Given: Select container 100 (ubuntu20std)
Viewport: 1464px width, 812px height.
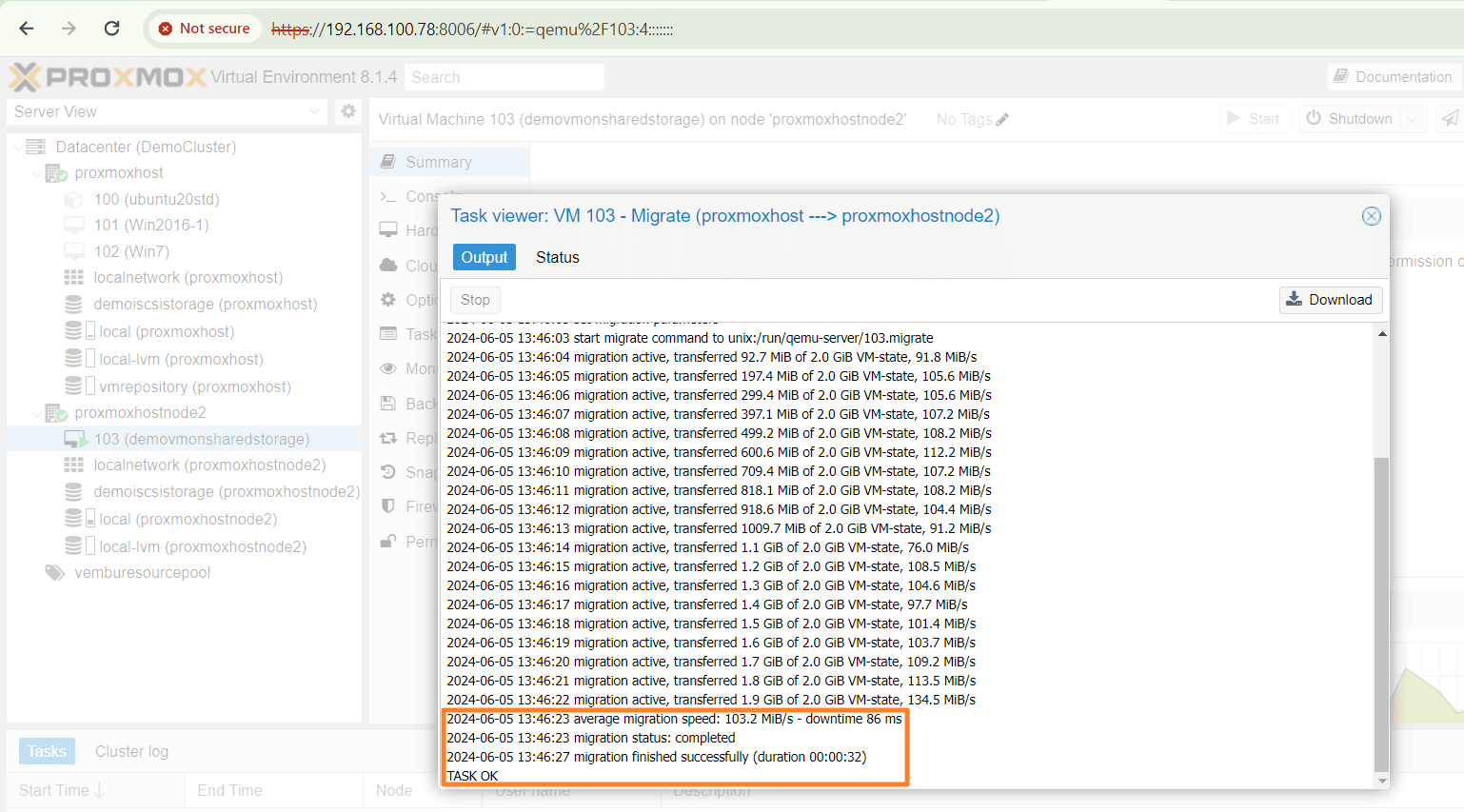Looking at the screenshot, I should click(x=156, y=199).
